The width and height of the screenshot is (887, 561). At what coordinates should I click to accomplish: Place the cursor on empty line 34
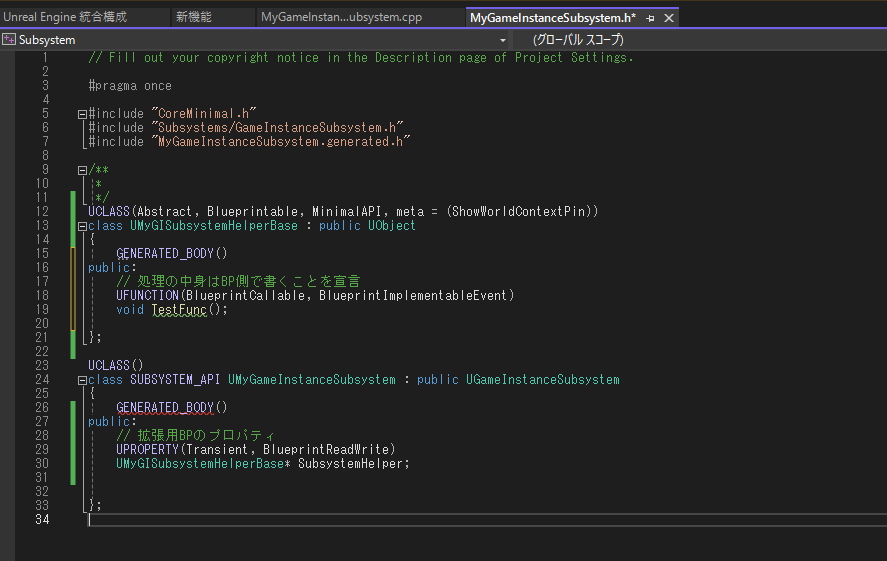tap(486, 519)
